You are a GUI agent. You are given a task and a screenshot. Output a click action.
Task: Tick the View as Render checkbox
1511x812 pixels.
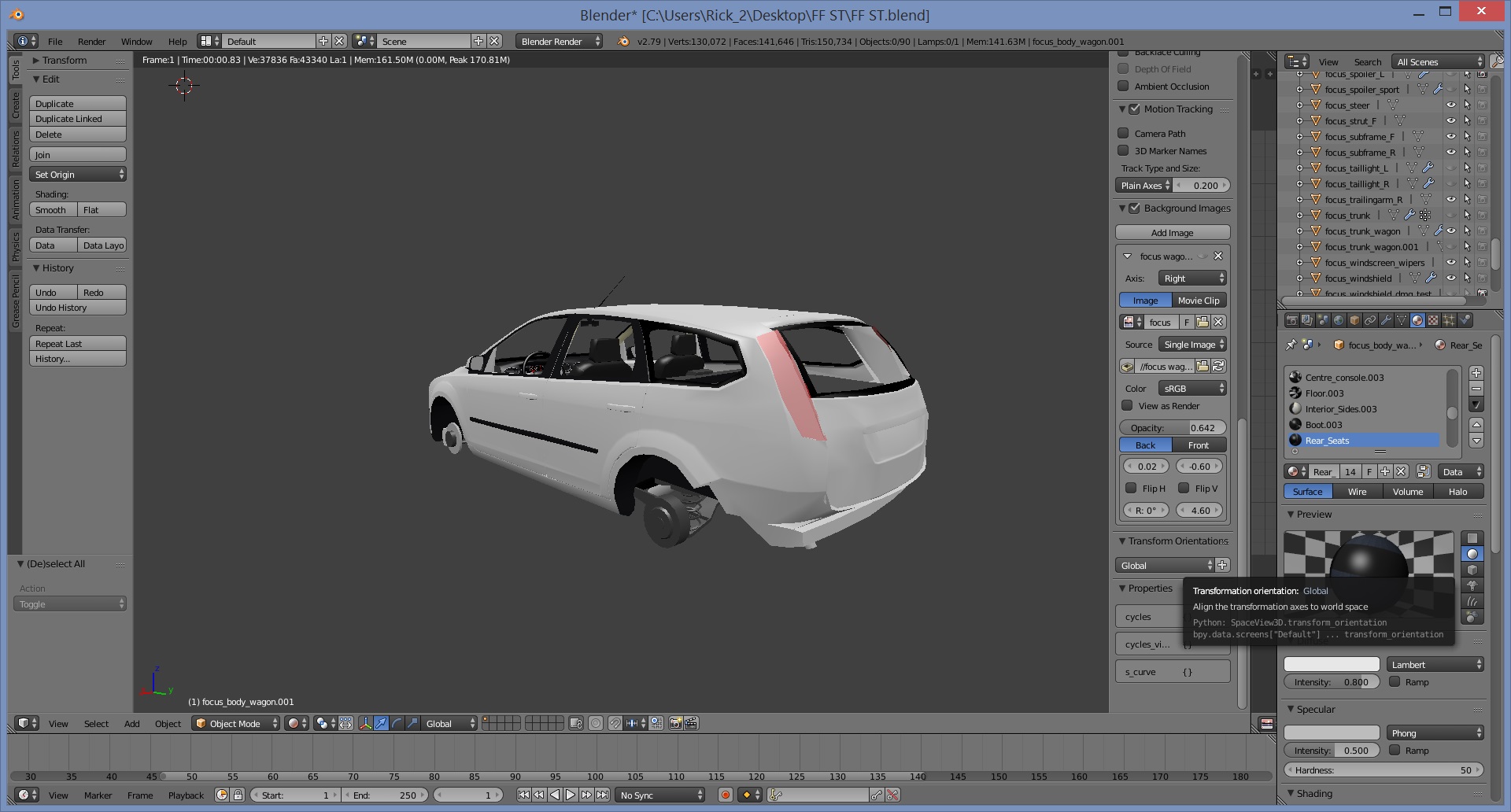[1127, 406]
